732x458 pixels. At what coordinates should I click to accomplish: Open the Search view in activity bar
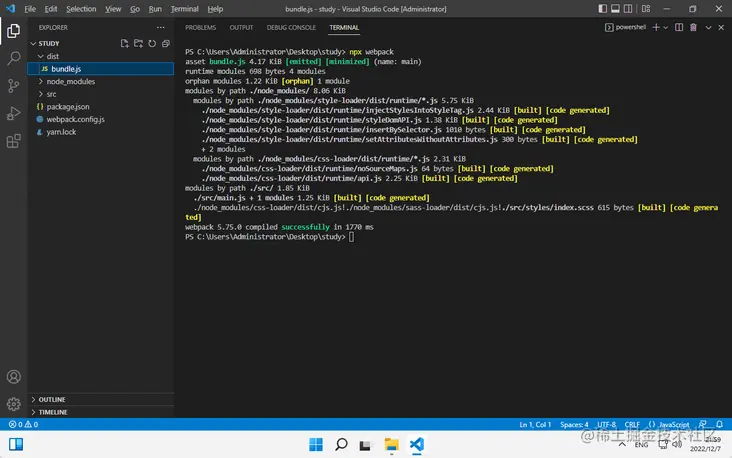coord(14,58)
